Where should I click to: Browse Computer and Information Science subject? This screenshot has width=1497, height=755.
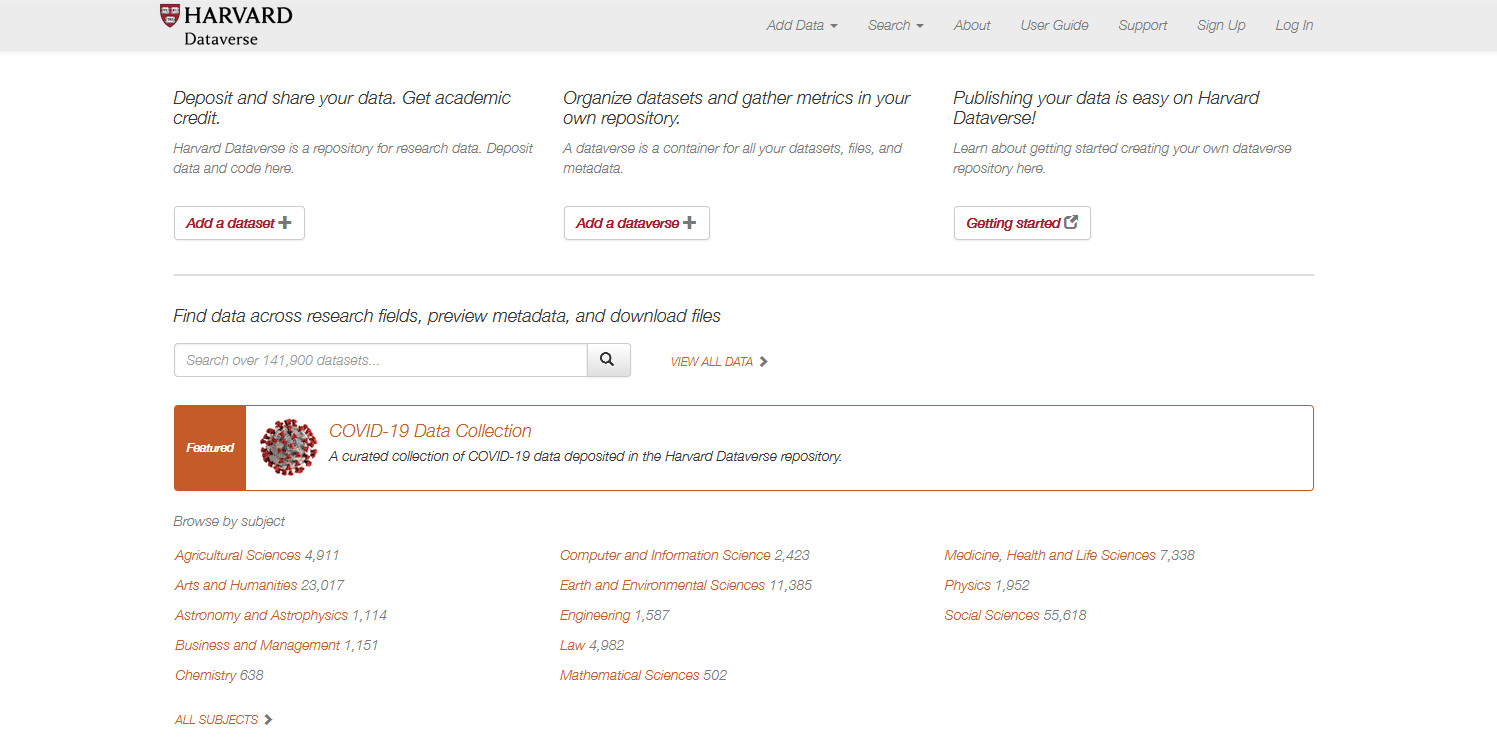(665, 555)
